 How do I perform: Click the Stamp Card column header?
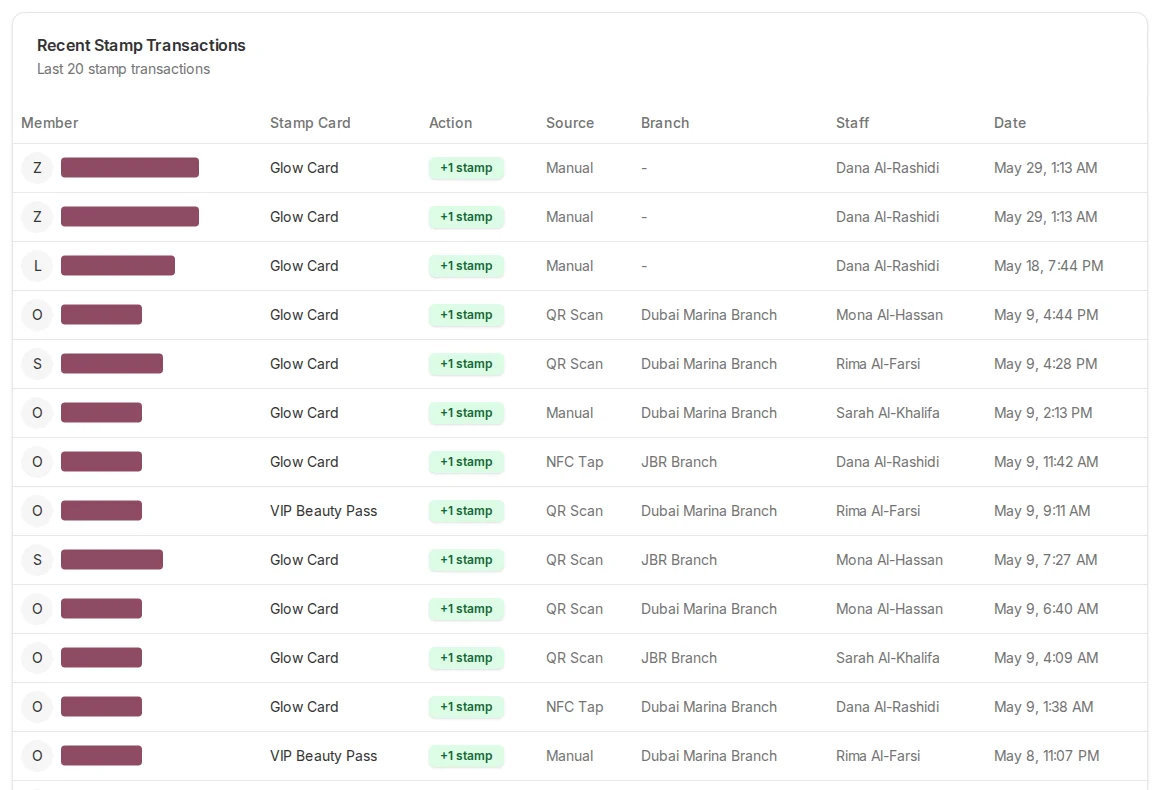coord(310,123)
